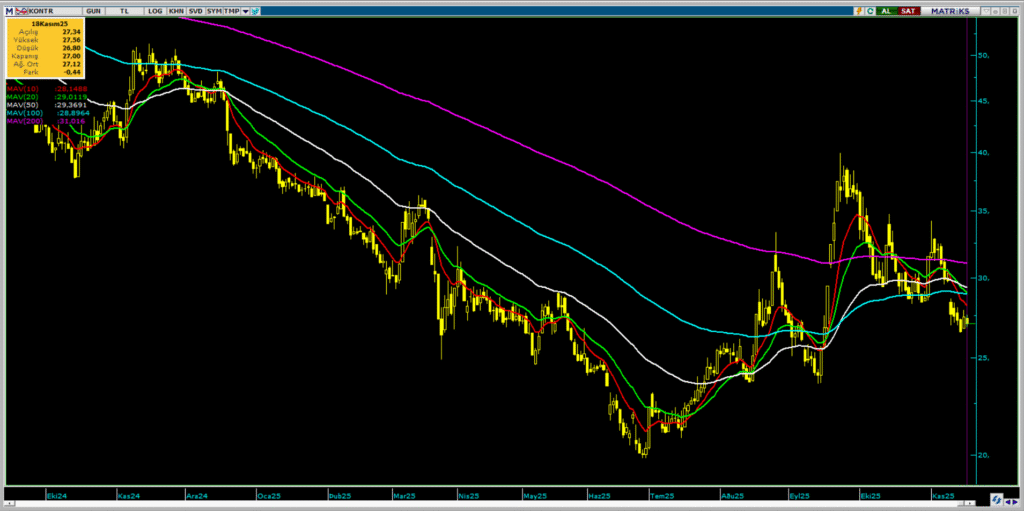Click the symbol search icon beside KONTR
The width and height of the screenshot is (1024, 511).
click(x=22, y=10)
